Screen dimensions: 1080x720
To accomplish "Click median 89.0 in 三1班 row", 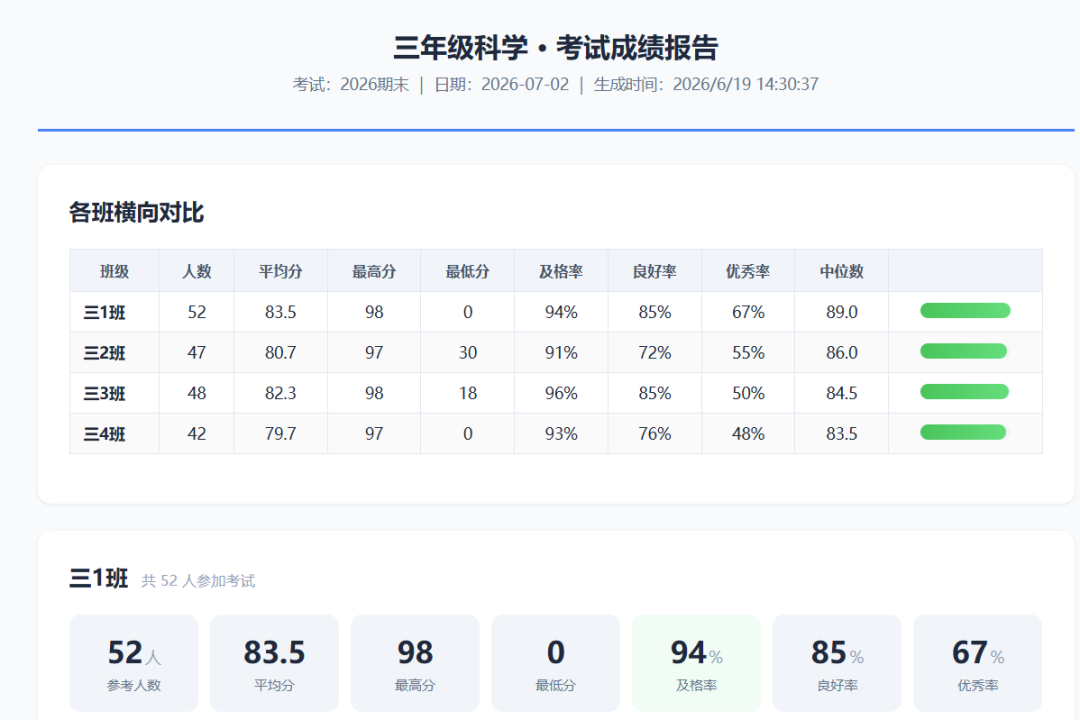I will (842, 312).
